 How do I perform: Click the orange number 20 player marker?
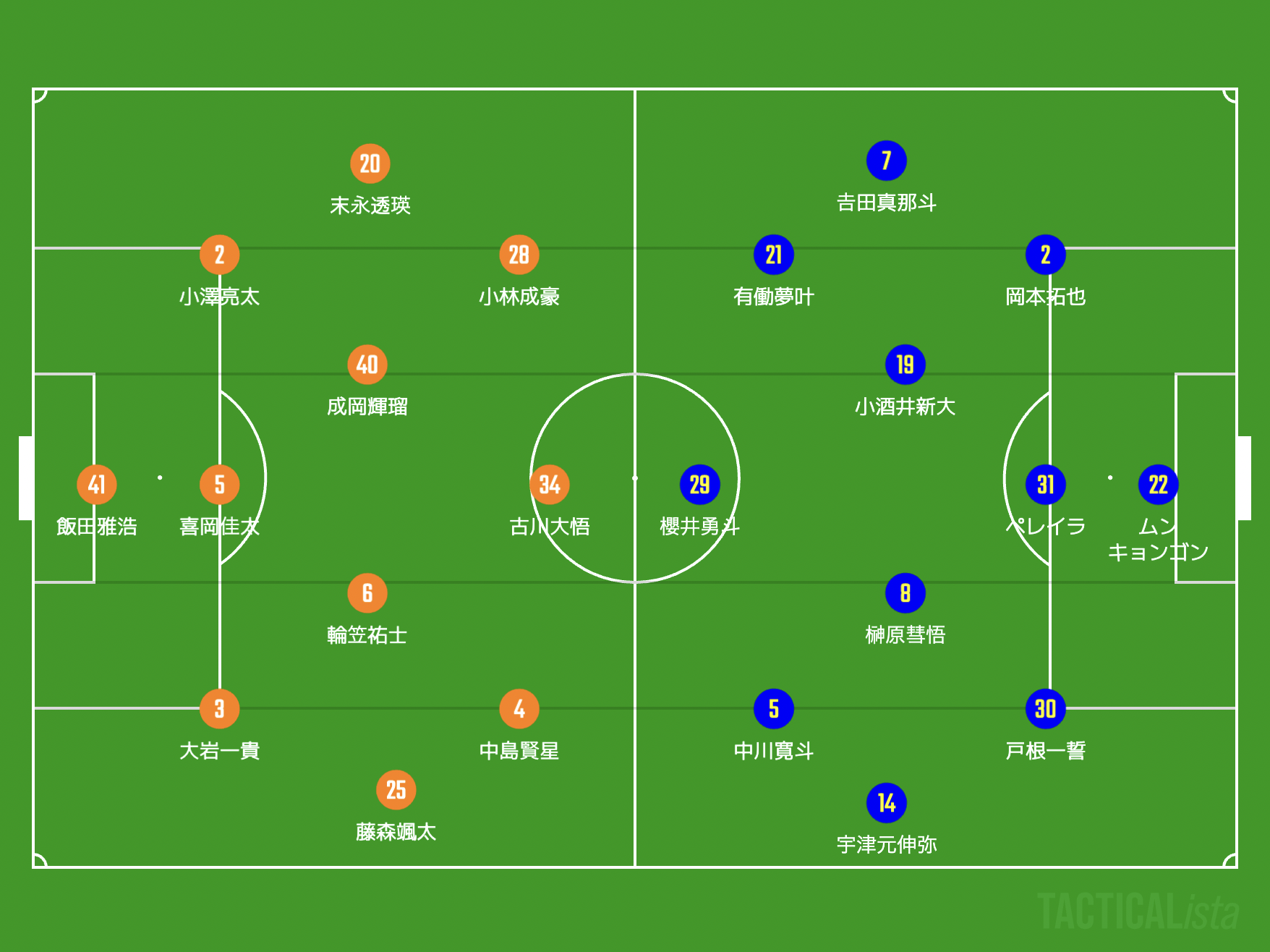click(370, 163)
